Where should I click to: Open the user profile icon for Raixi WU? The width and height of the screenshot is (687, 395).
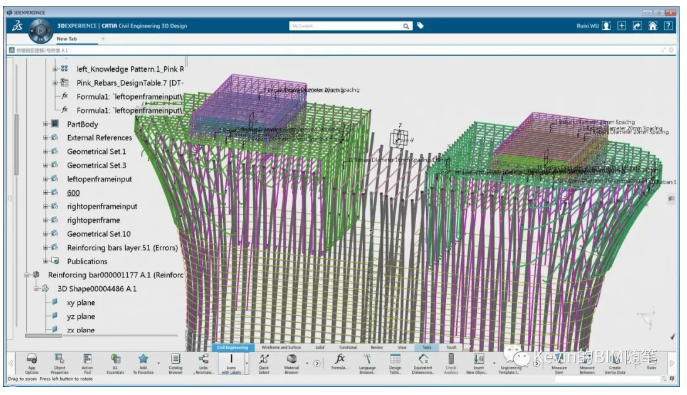tap(606, 26)
